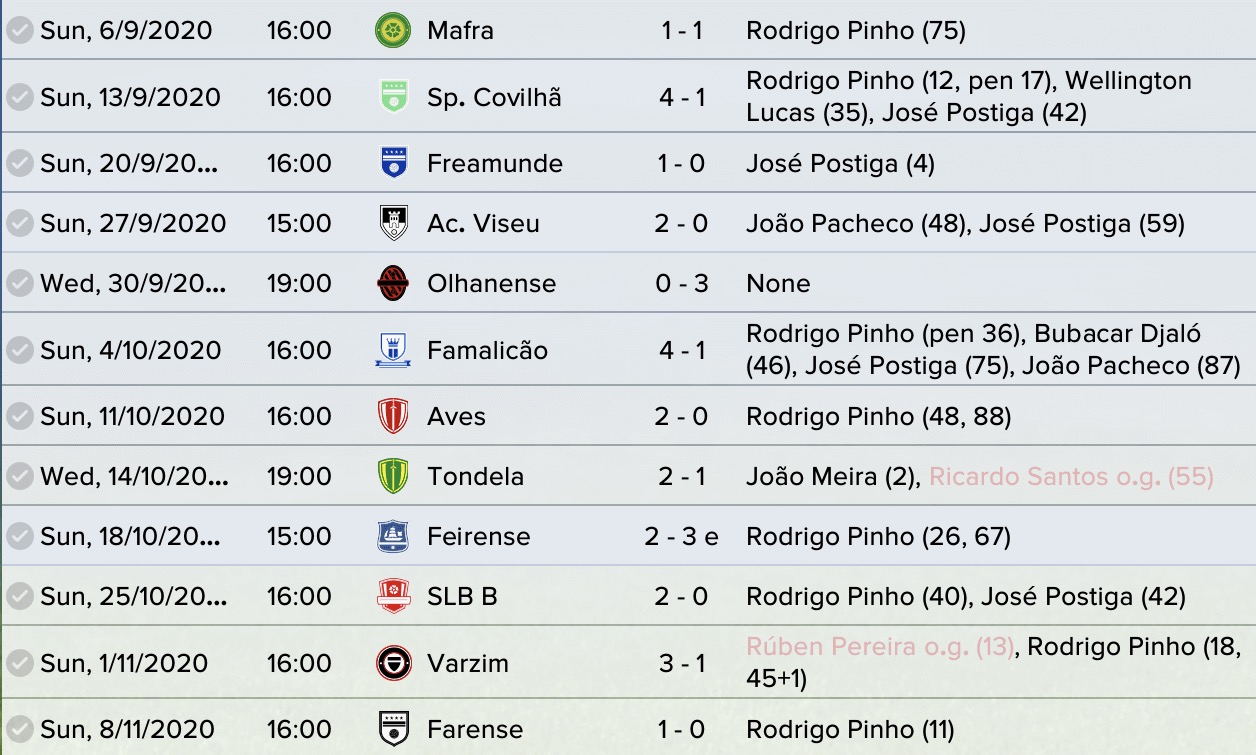Click the Aves red shield crest

click(x=393, y=416)
